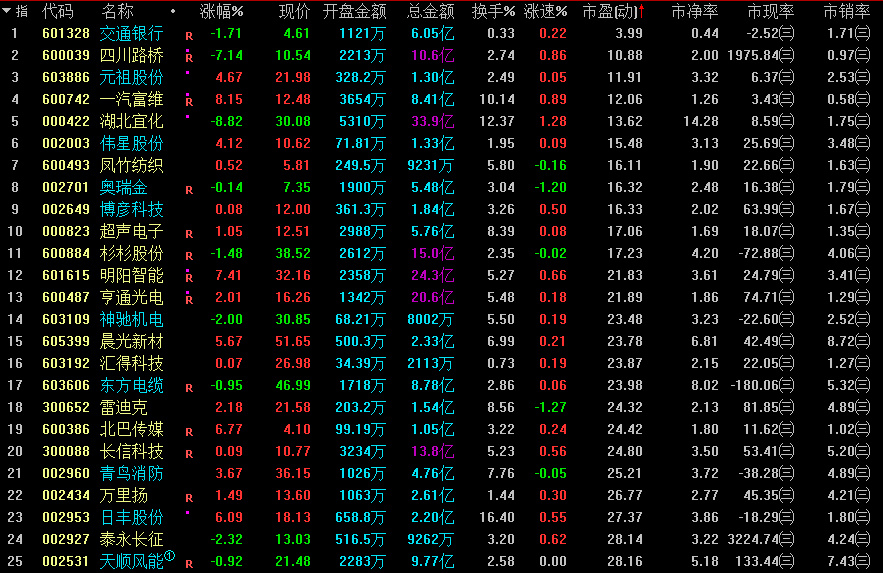The height and width of the screenshot is (573, 883).
Task: Click the (三) icon beside 市销率 5.32
Action: coord(863,385)
